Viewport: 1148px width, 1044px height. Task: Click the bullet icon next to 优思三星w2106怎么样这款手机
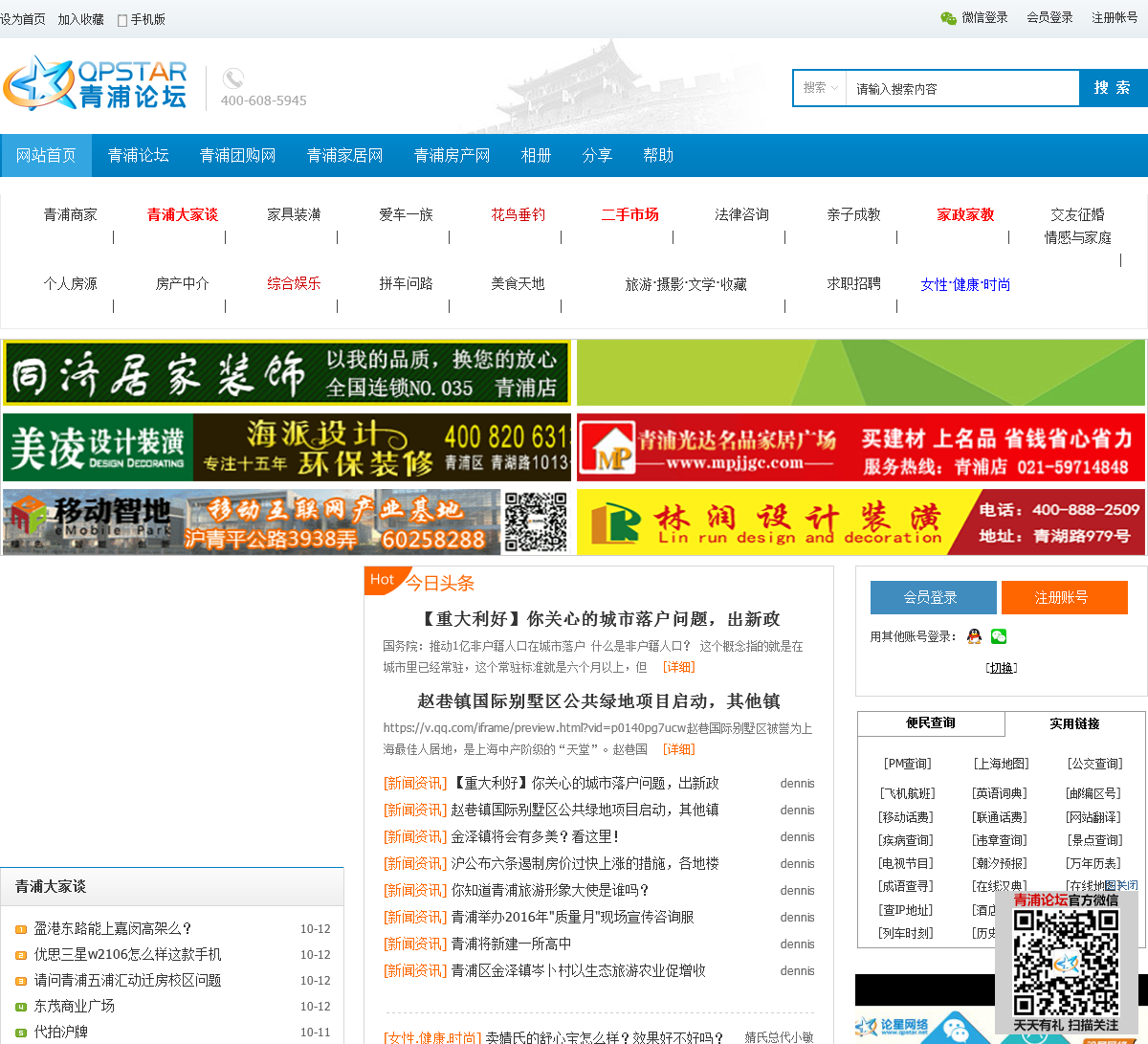[x=21, y=955]
